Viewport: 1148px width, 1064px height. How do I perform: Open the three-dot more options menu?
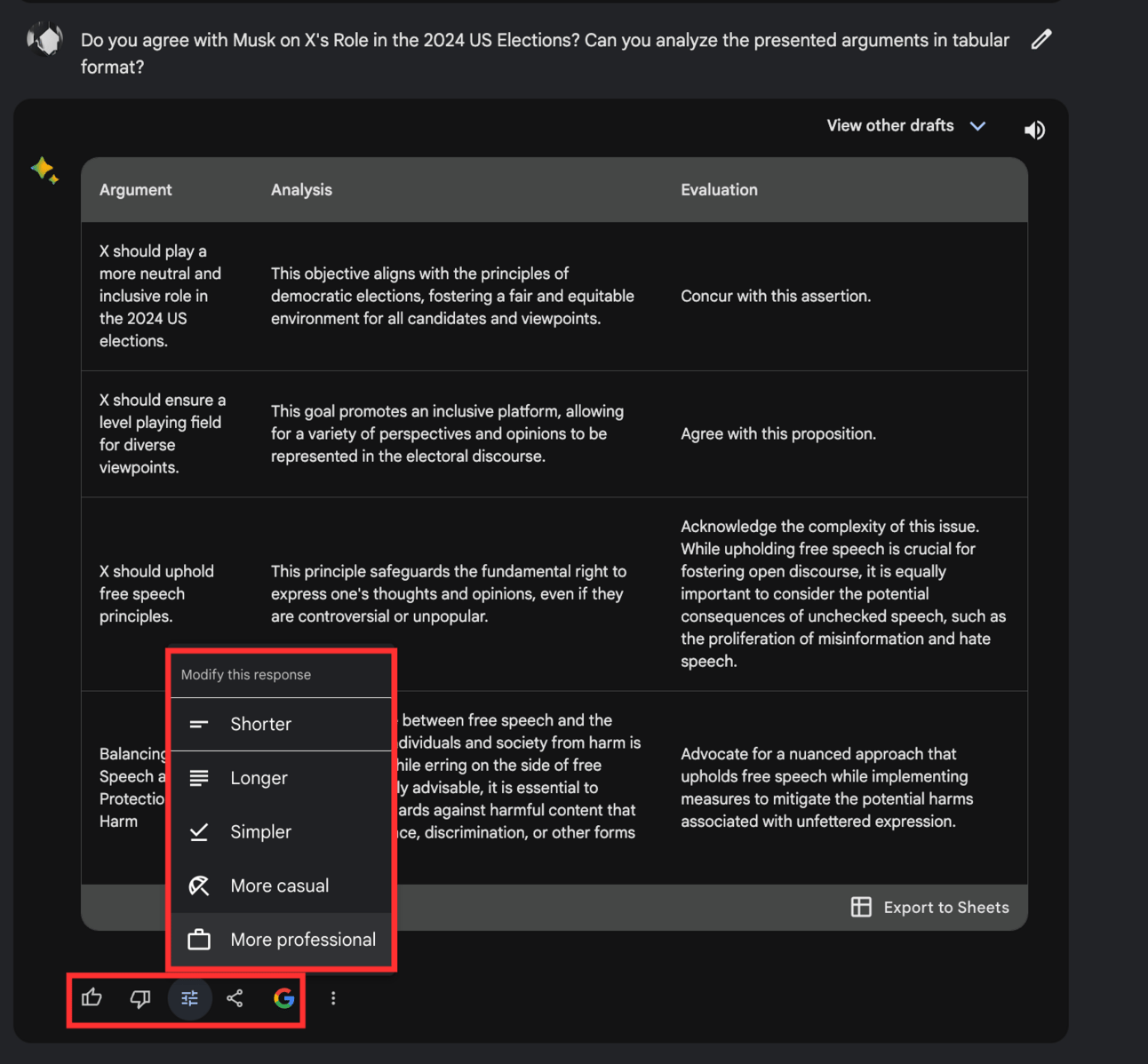(x=333, y=998)
